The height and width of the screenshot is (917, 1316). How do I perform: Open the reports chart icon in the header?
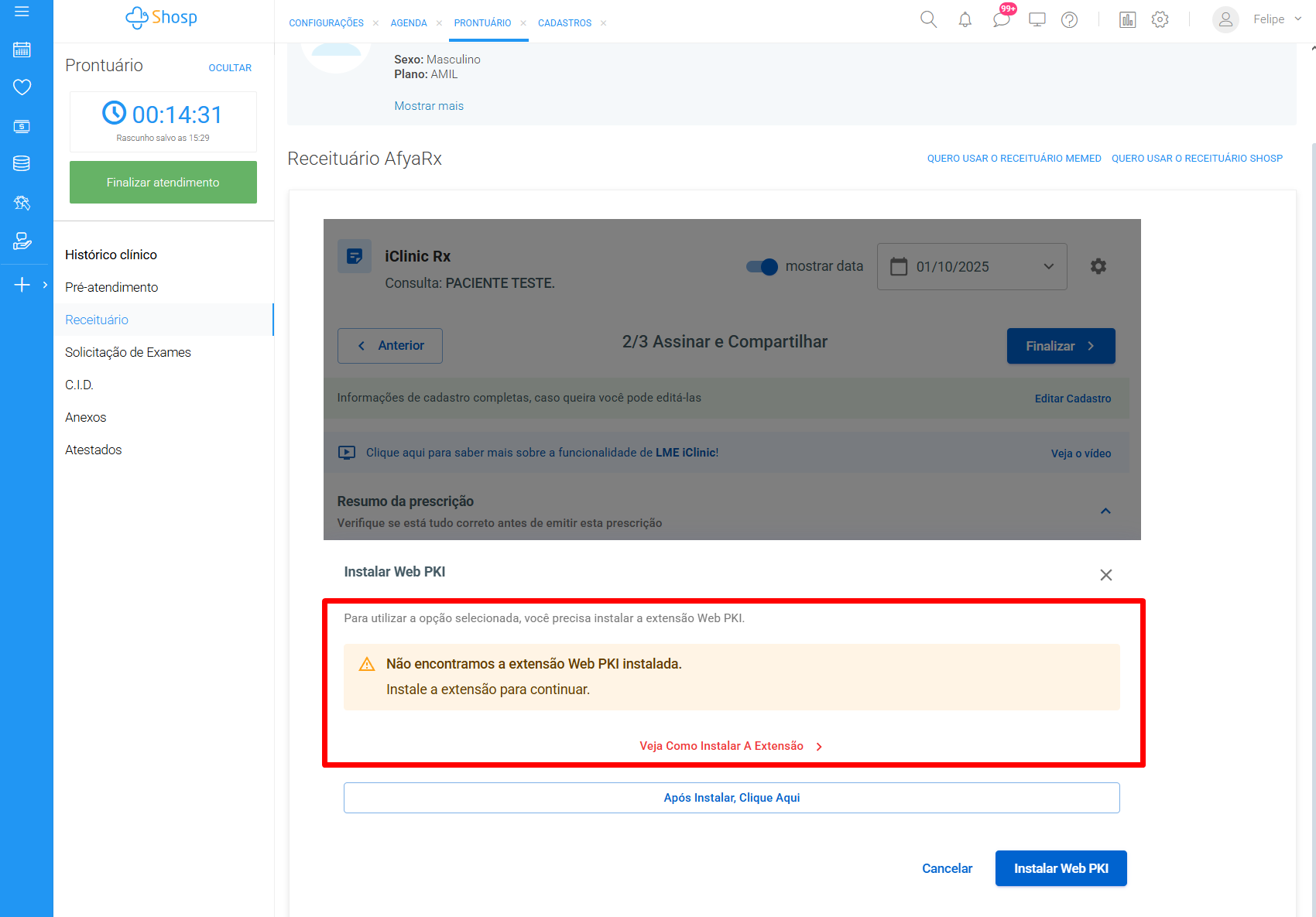point(1127,20)
